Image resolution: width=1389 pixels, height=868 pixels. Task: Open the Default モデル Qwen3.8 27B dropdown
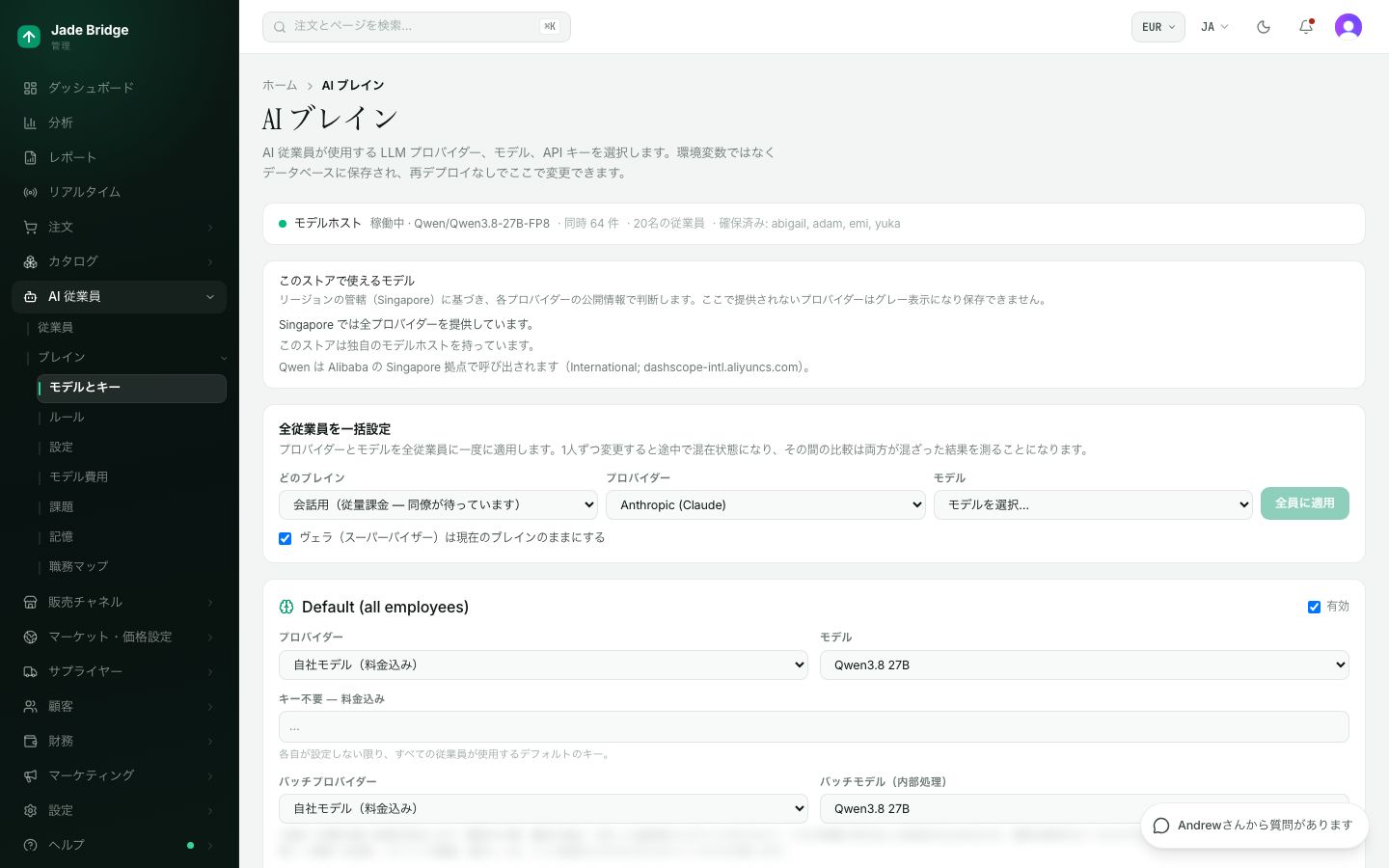tap(1084, 665)
